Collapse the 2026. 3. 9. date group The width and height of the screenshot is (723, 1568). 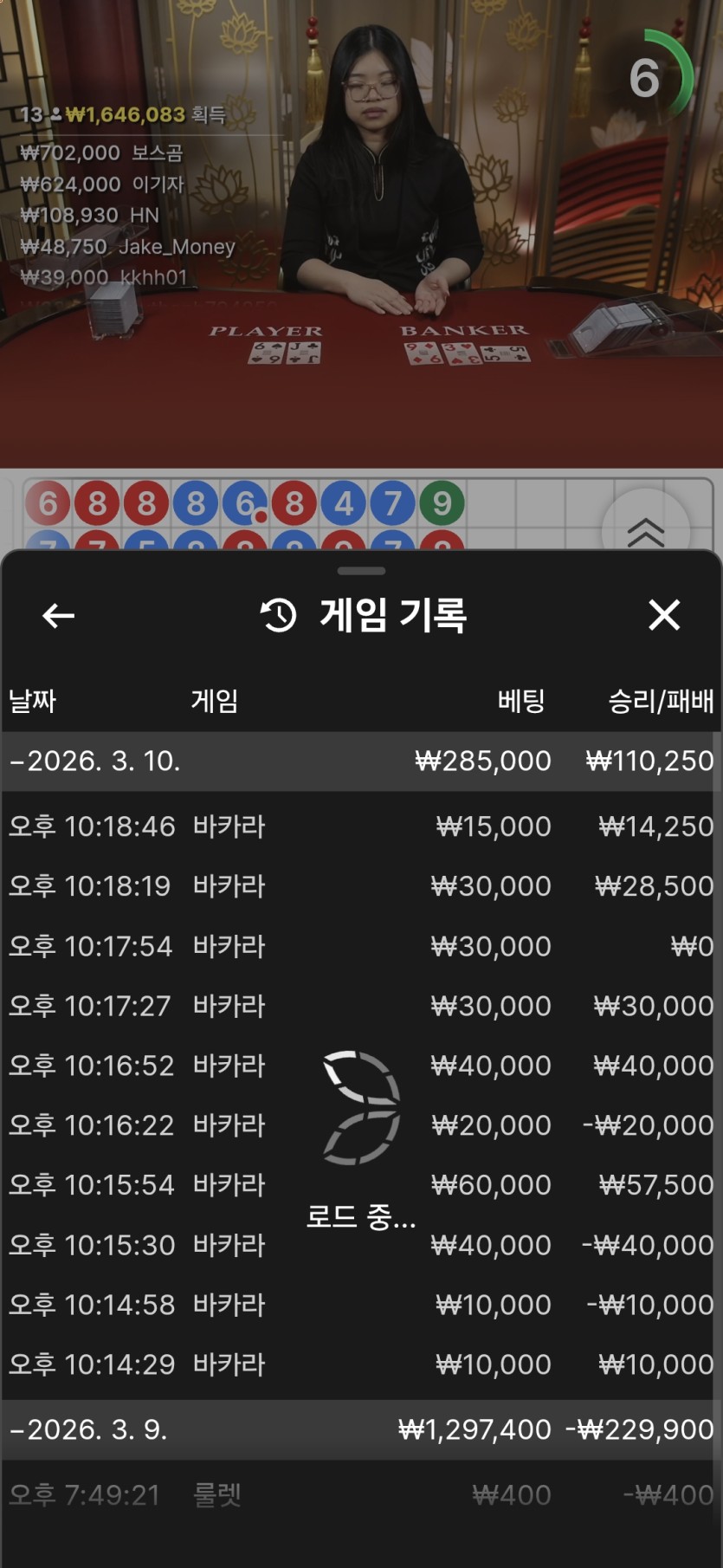click(361, 1429)
